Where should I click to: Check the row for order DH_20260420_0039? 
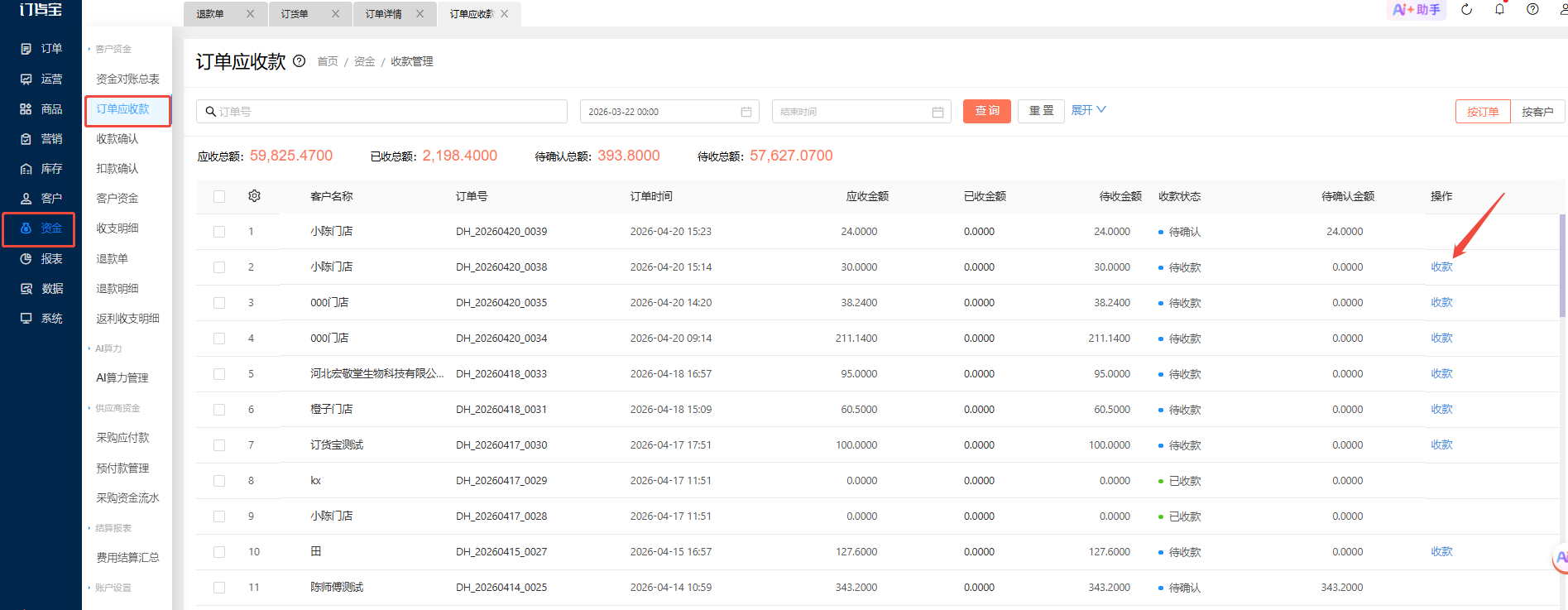[x=219, y=232]
